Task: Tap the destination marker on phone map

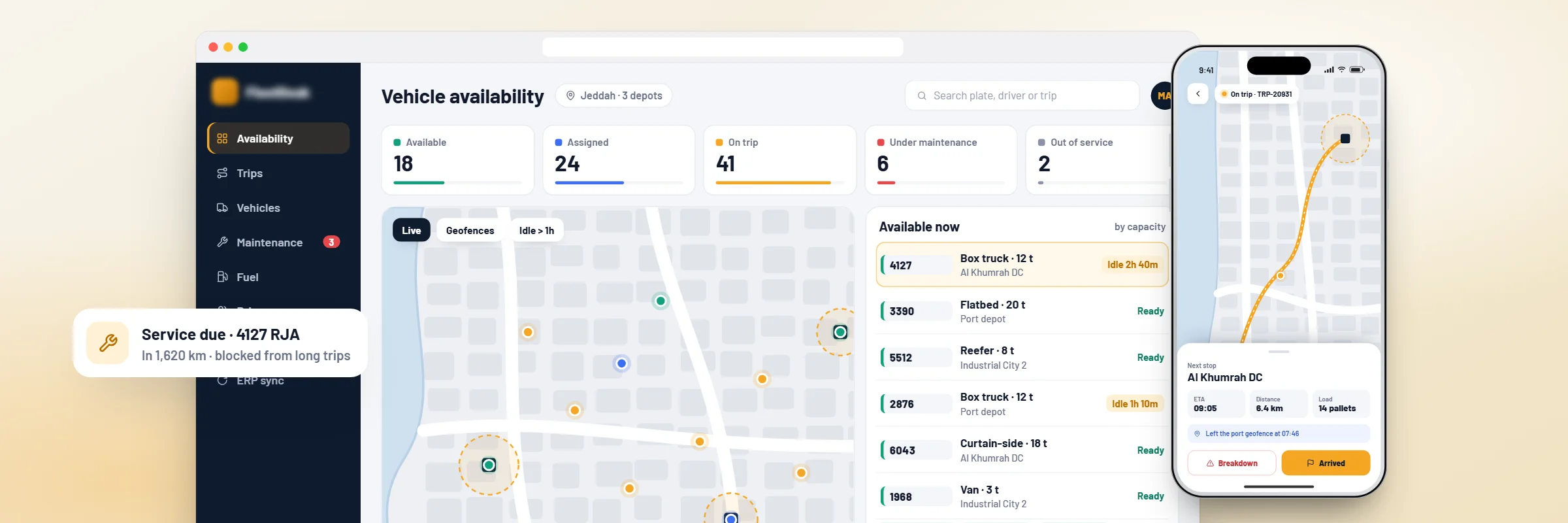Action: click(x=1345, y=139)
